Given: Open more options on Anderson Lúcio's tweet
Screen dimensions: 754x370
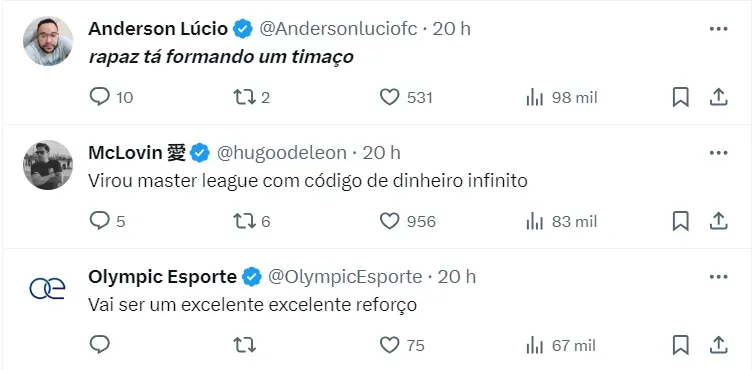Looking at the screenshot, I should tap(718, 29).
